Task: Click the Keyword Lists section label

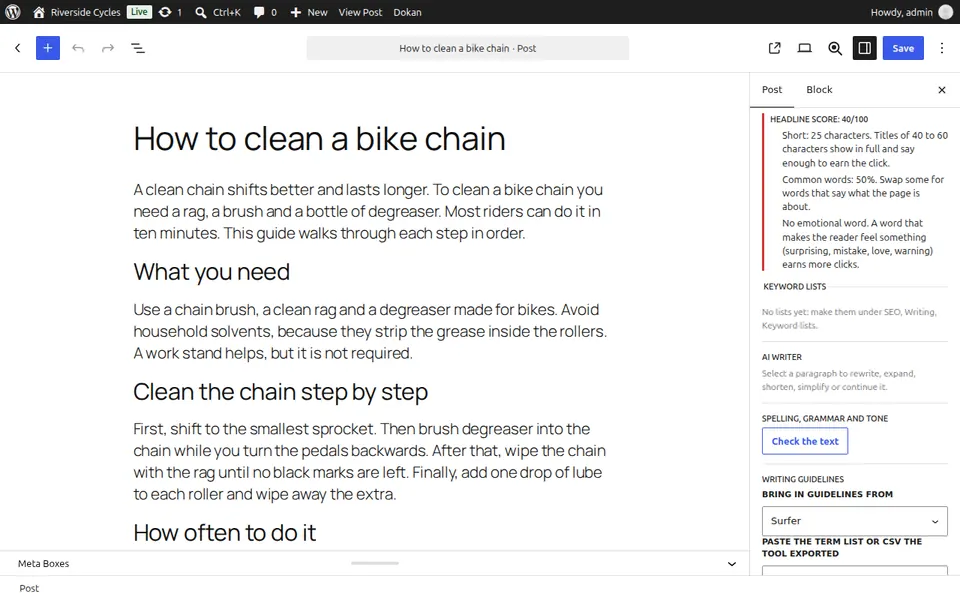Action: [x=795, y=287]
